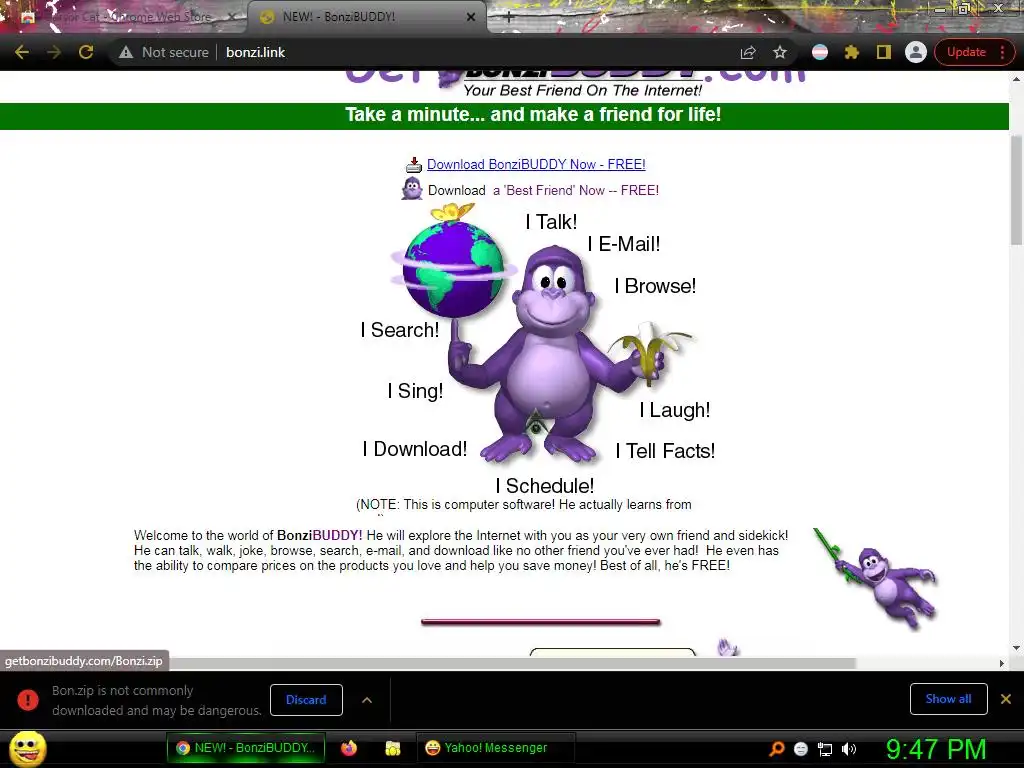Click the swinging Bonzi on the vine image
1024x768 pixels.
click(x=875, y=578)
